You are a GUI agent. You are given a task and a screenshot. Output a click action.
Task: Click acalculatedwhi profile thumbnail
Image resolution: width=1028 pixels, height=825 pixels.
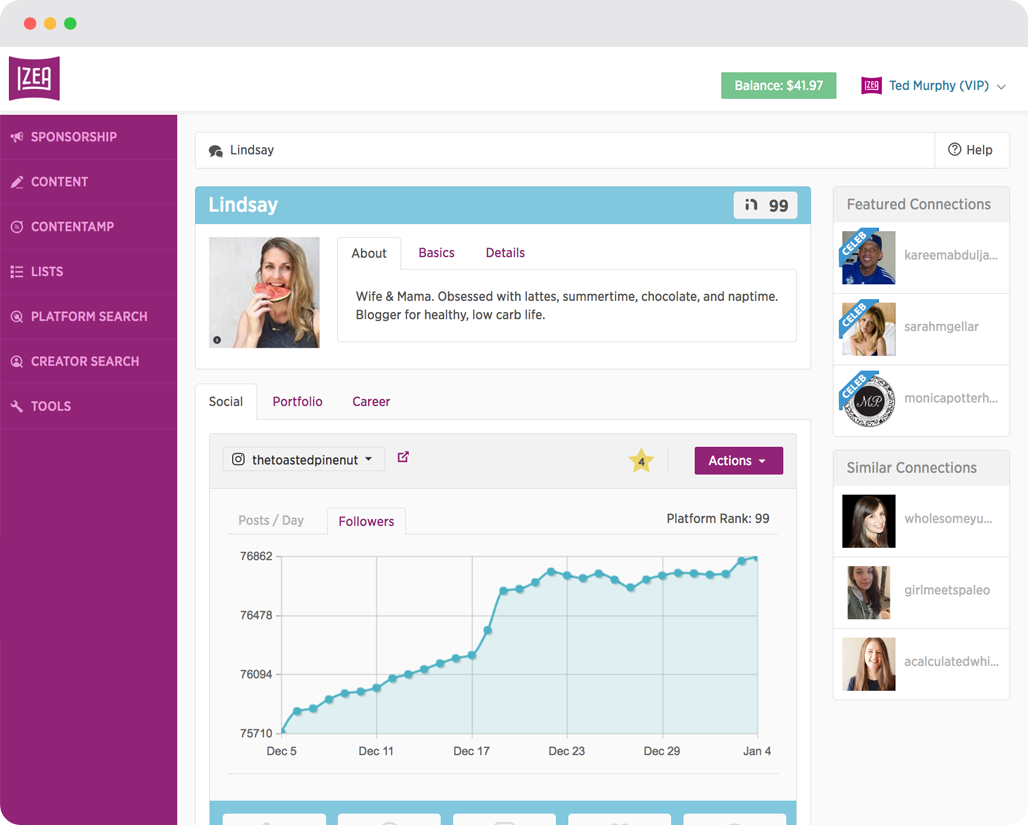coord(869,664)
